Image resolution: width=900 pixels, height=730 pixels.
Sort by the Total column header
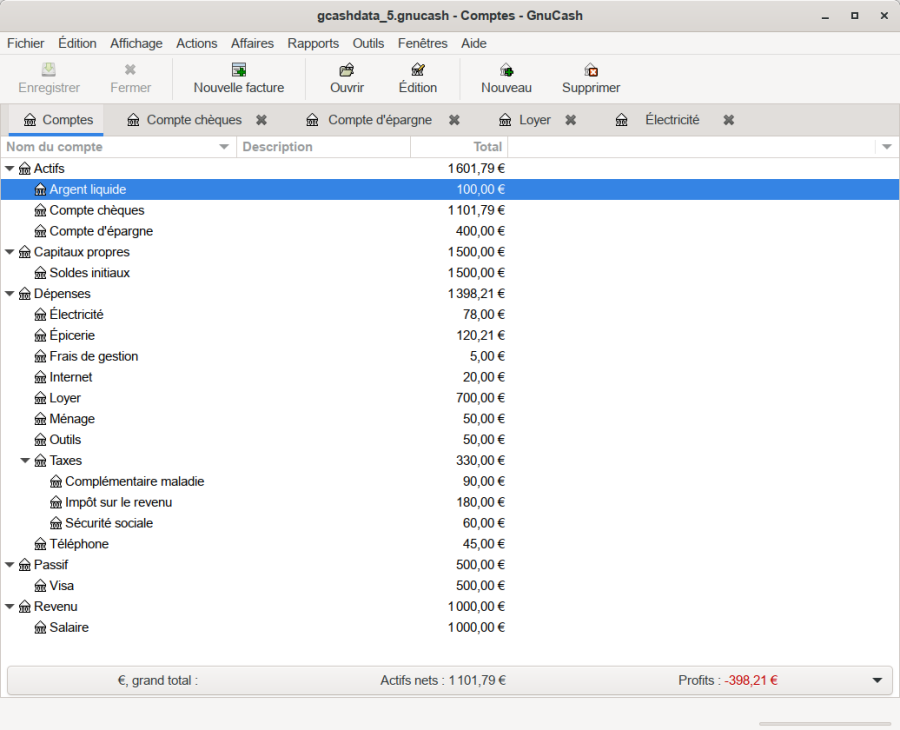[x=459, y=147]
